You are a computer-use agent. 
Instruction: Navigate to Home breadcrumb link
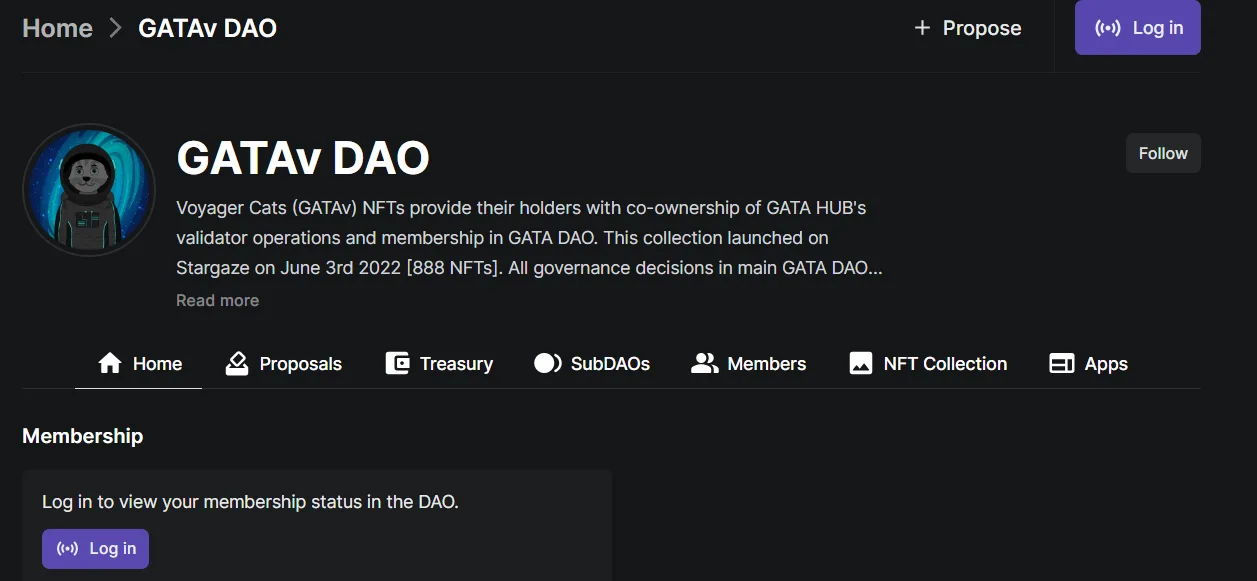pos(57,28)
